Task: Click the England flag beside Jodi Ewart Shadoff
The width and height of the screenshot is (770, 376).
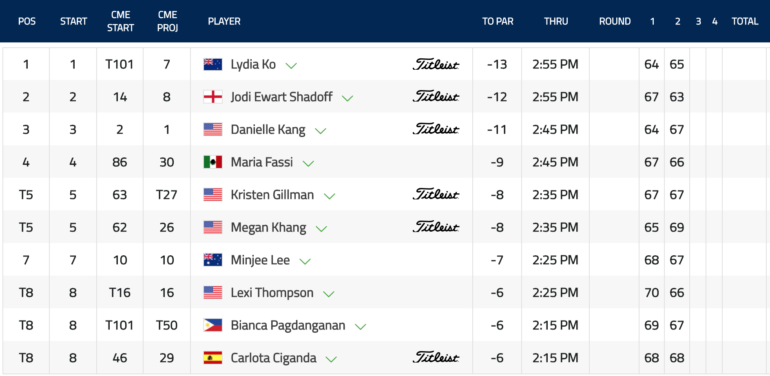Action: [x=213, y=97]
